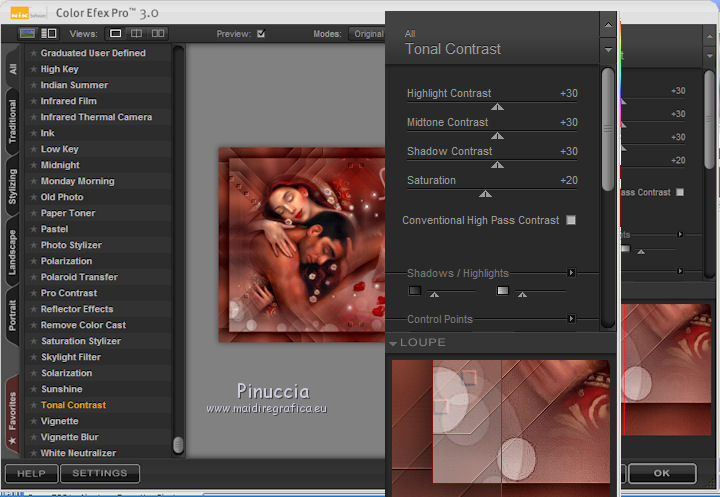
Task: Switch to the Stylizing category tab
Action: pyautogui.click(x=12, y=186)
